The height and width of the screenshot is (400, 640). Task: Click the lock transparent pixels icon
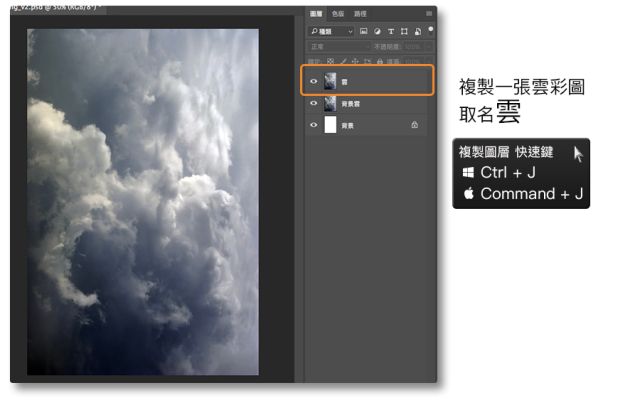[x=331, y=60]
